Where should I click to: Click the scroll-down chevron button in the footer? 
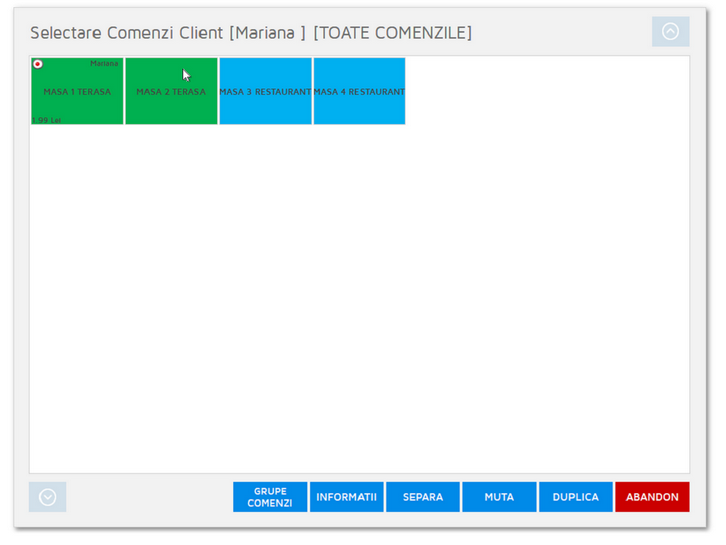[48, 497]
